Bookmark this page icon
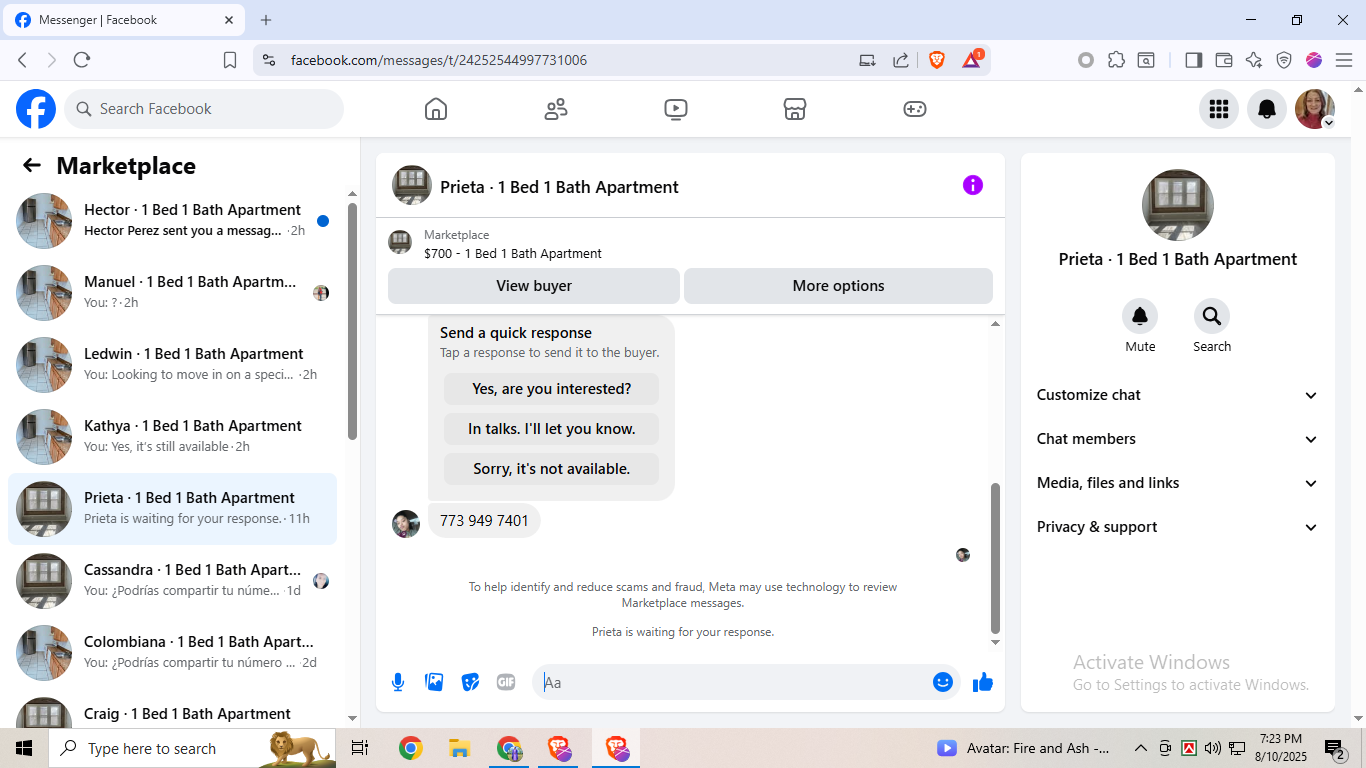This screenshot has height=768, width=1366. click(x=230, y=60)
